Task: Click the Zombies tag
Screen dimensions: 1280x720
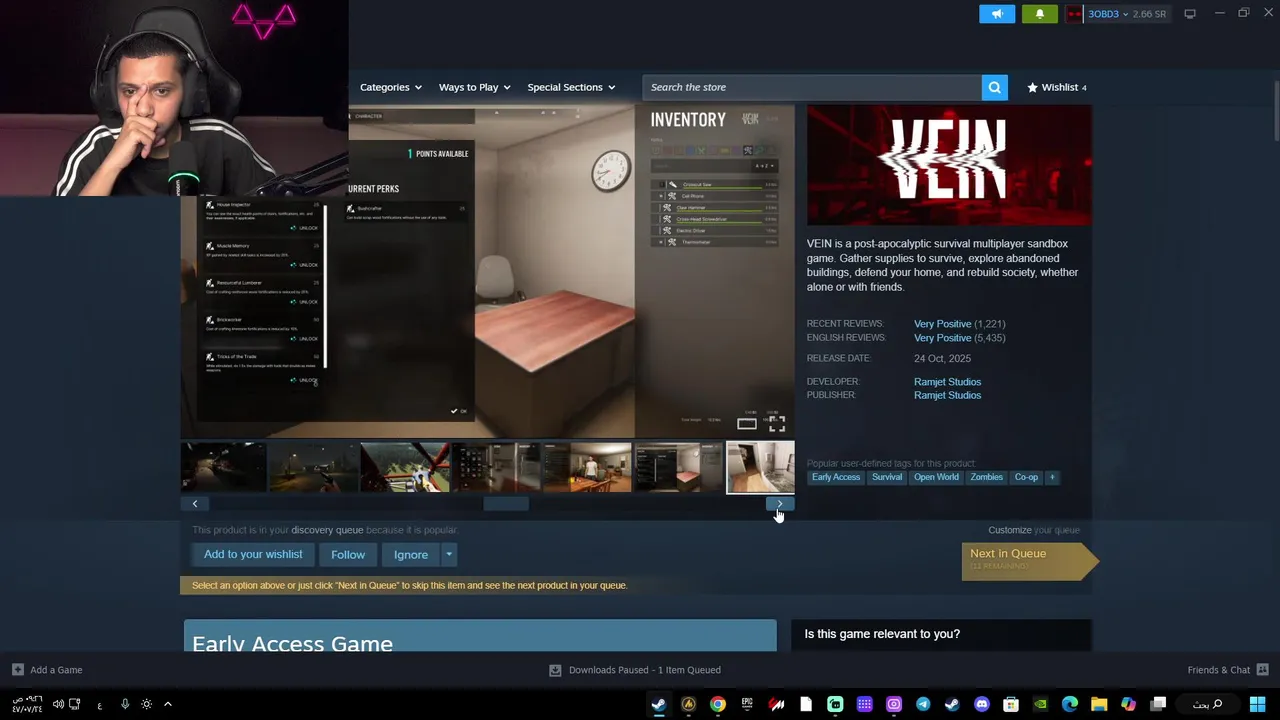Action: pyautogui.click(x=986, y=477)
